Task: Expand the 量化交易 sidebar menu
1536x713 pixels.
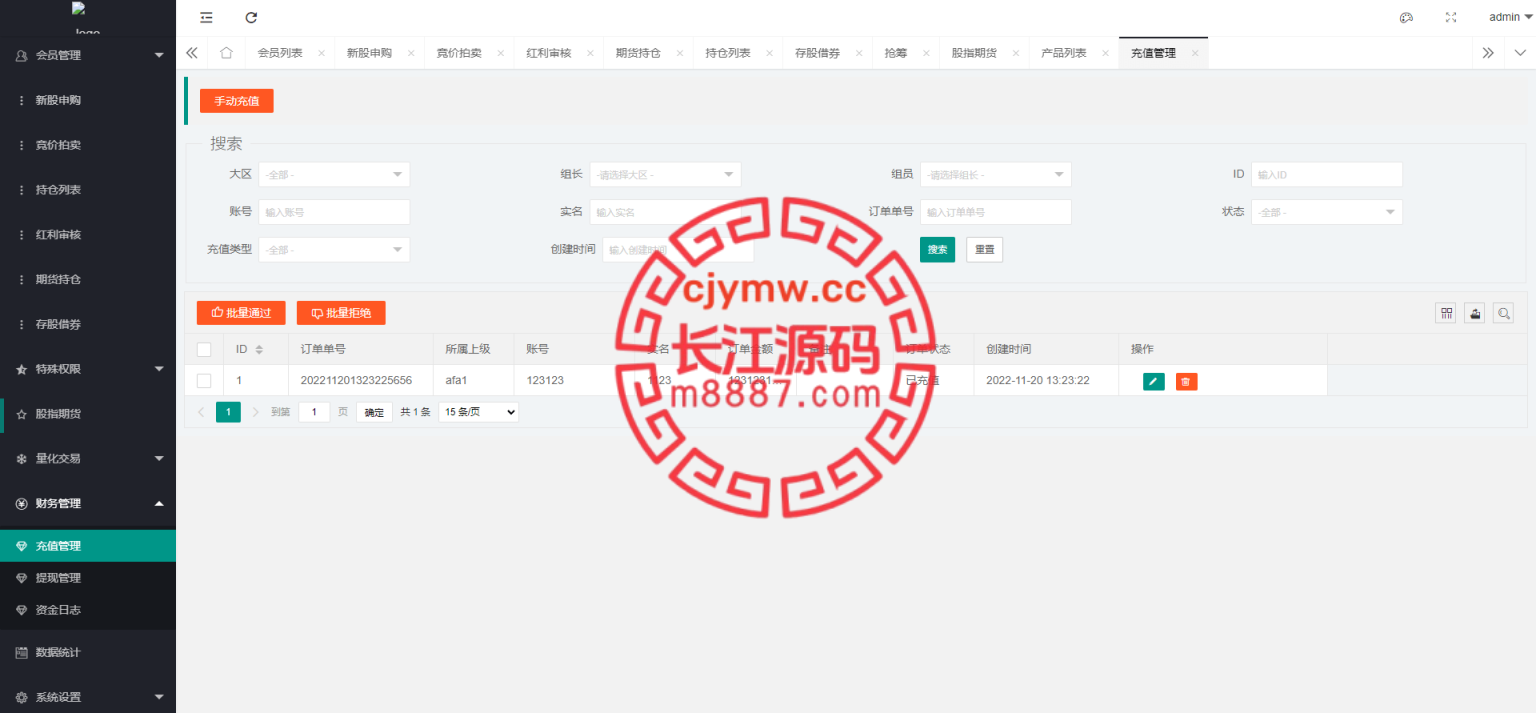Action: [x=88, y=458]
